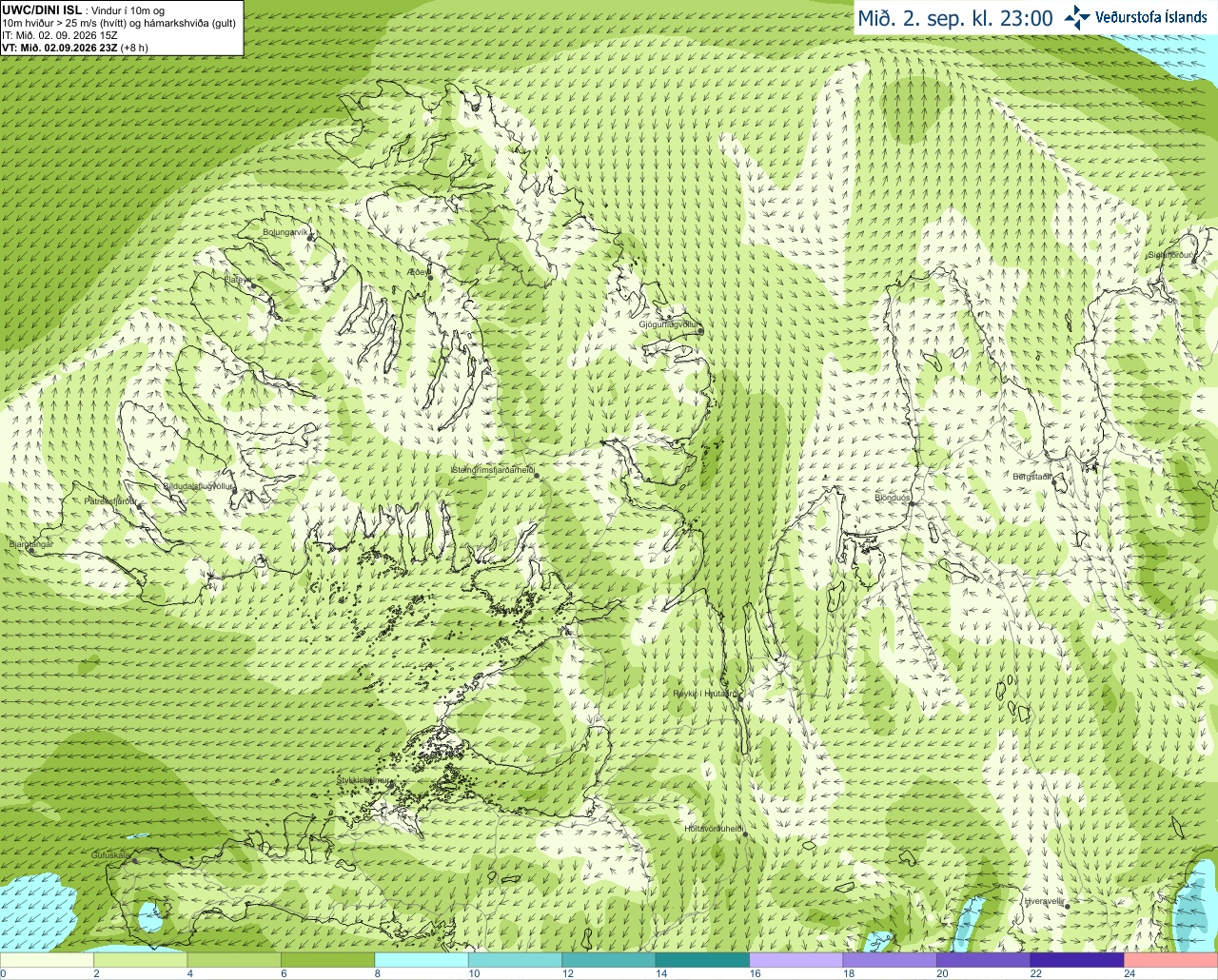The height and width of the screenshot is (980, 1218).
Task: Pick the Blönduós station marker
Action: (911, 504)
